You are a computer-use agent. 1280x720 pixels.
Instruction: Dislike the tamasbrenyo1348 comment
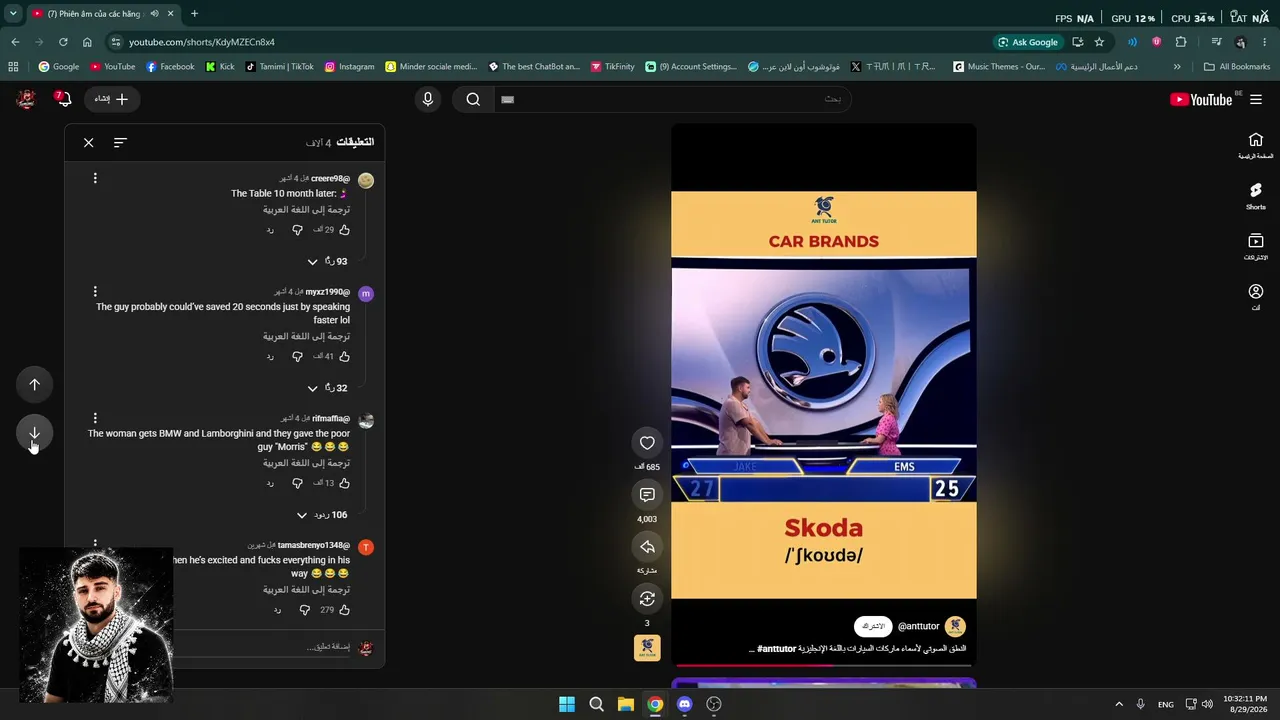pos(305,610)
